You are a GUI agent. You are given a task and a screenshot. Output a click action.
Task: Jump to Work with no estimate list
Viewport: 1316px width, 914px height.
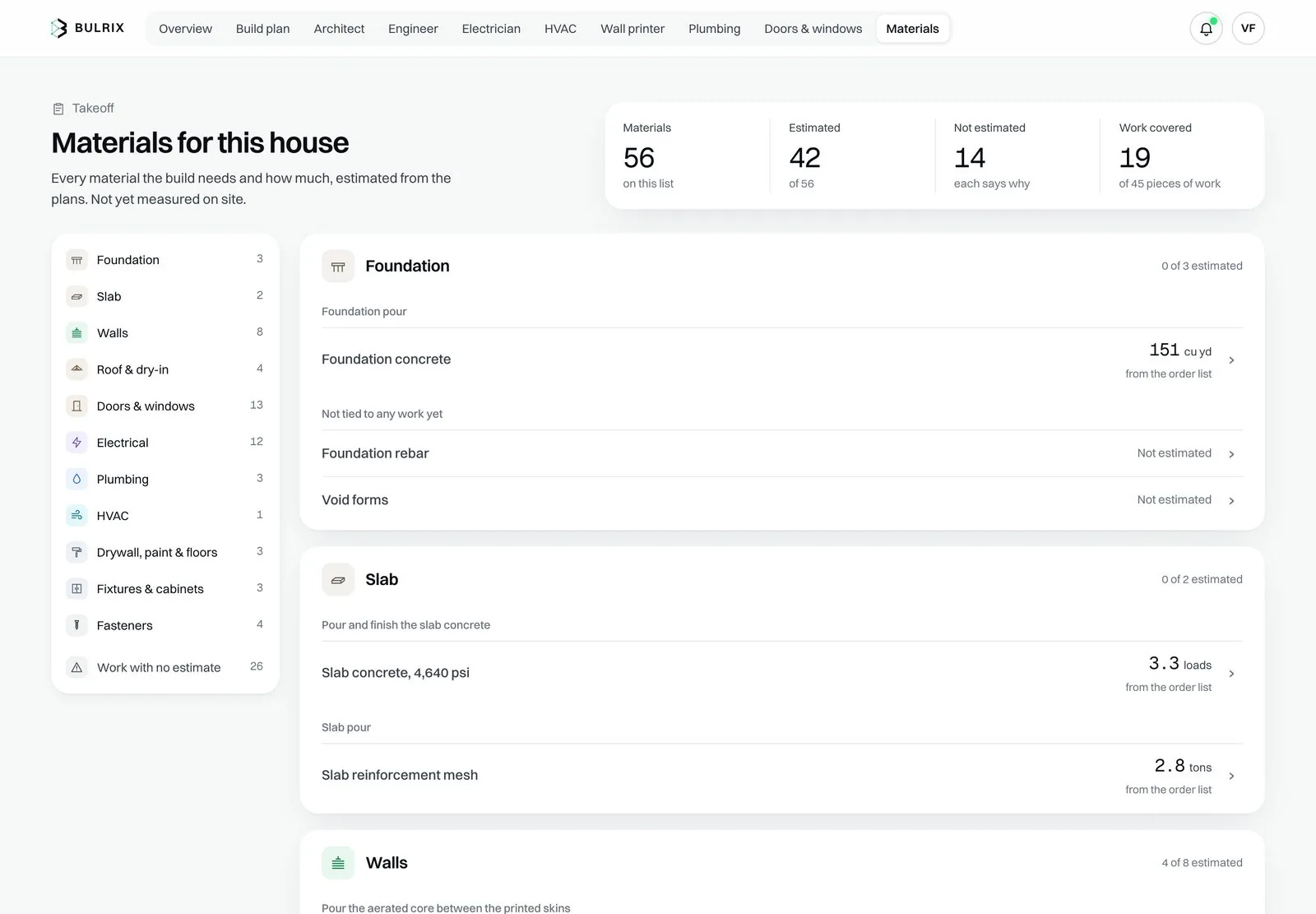(164, 667)
